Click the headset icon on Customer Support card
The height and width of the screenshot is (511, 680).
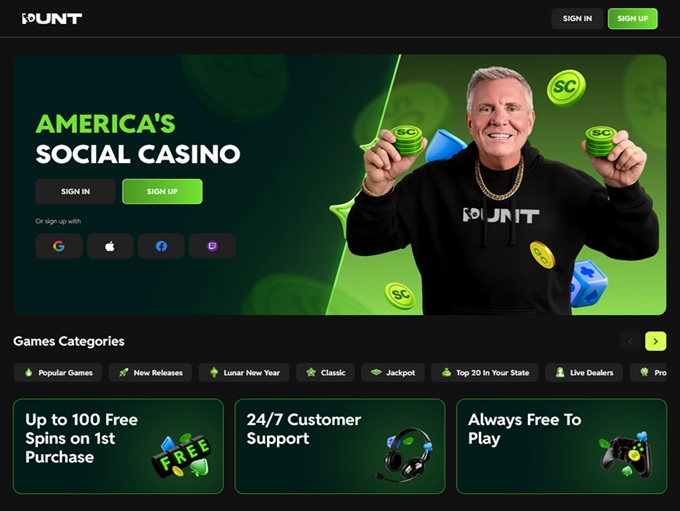(x=403, y=455)
